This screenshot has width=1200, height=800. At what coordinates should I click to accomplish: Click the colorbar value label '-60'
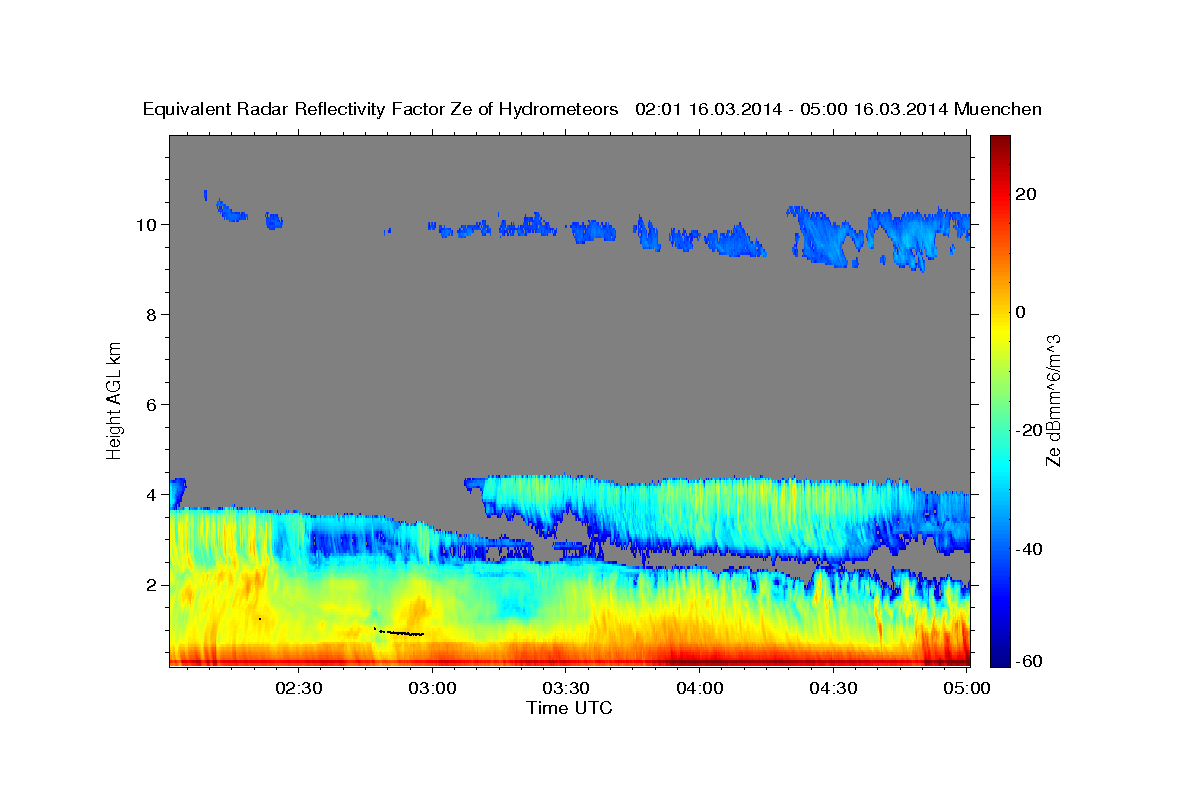tap(1027, 660)
